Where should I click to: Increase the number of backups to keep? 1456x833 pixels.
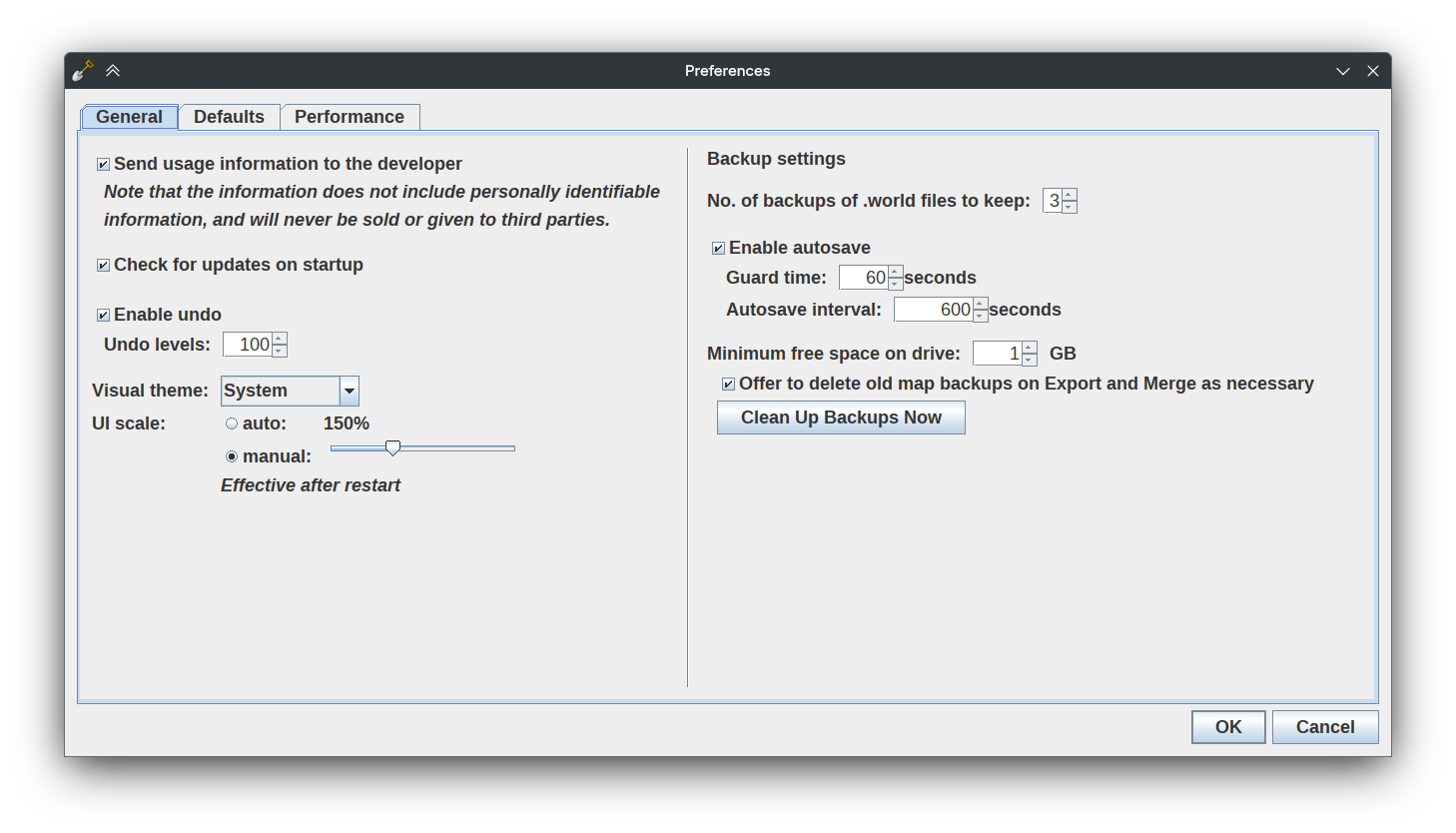click(x=1070, y=195)
